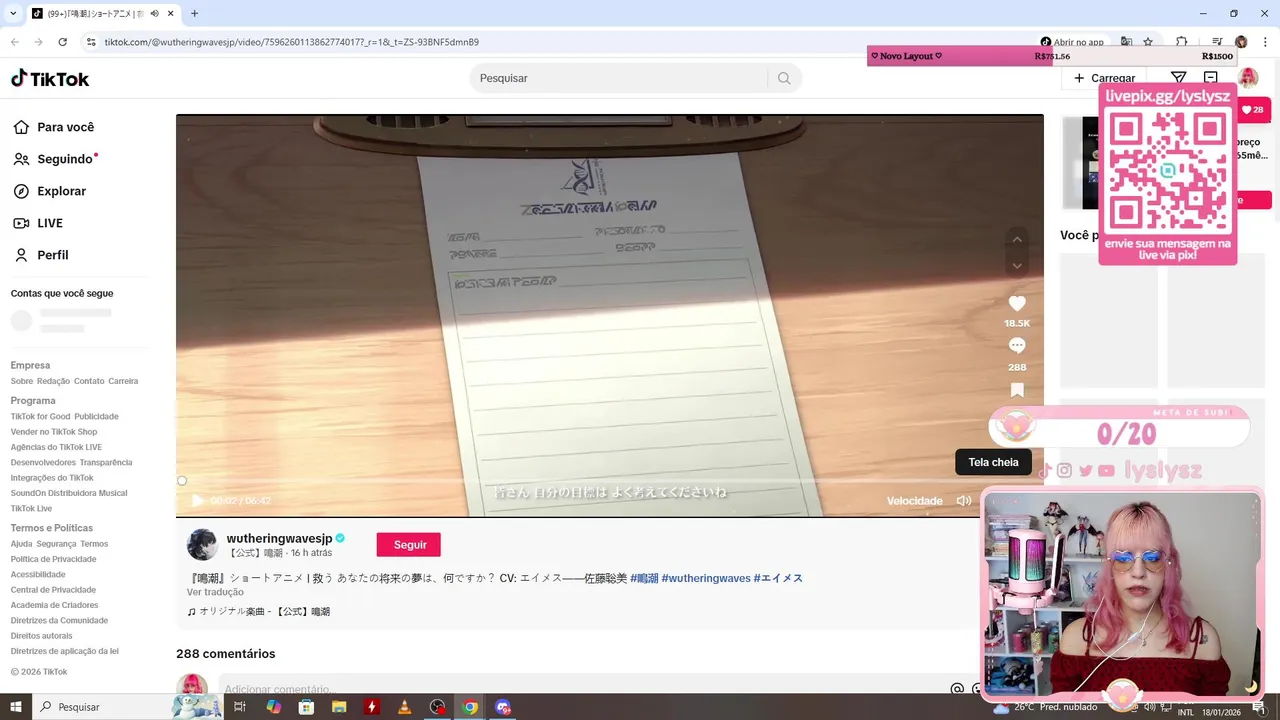
Task: Reload the page
Action: click(62, 42)
